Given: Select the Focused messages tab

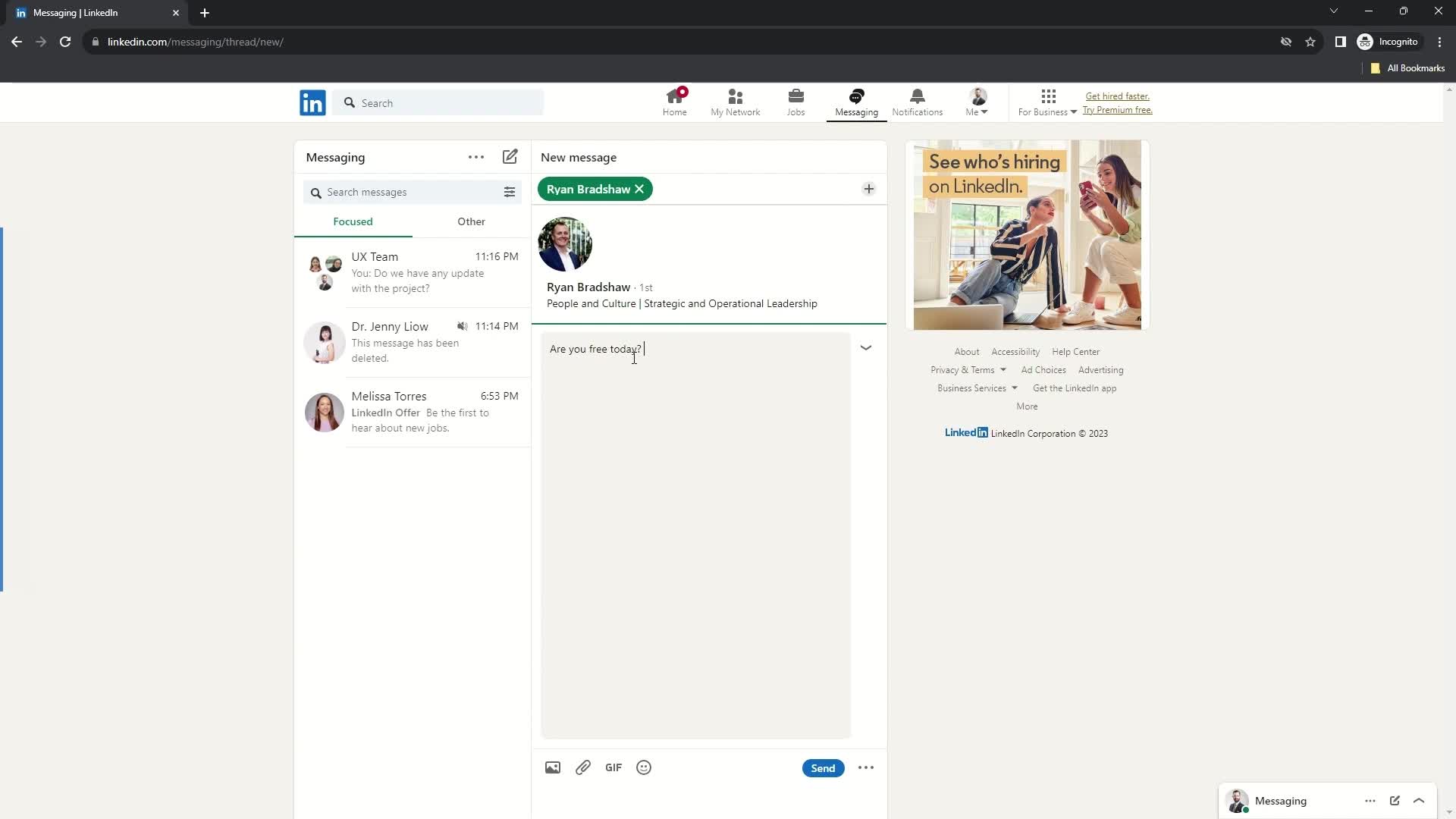Looking at the screenshot, I should click(353, 221).
